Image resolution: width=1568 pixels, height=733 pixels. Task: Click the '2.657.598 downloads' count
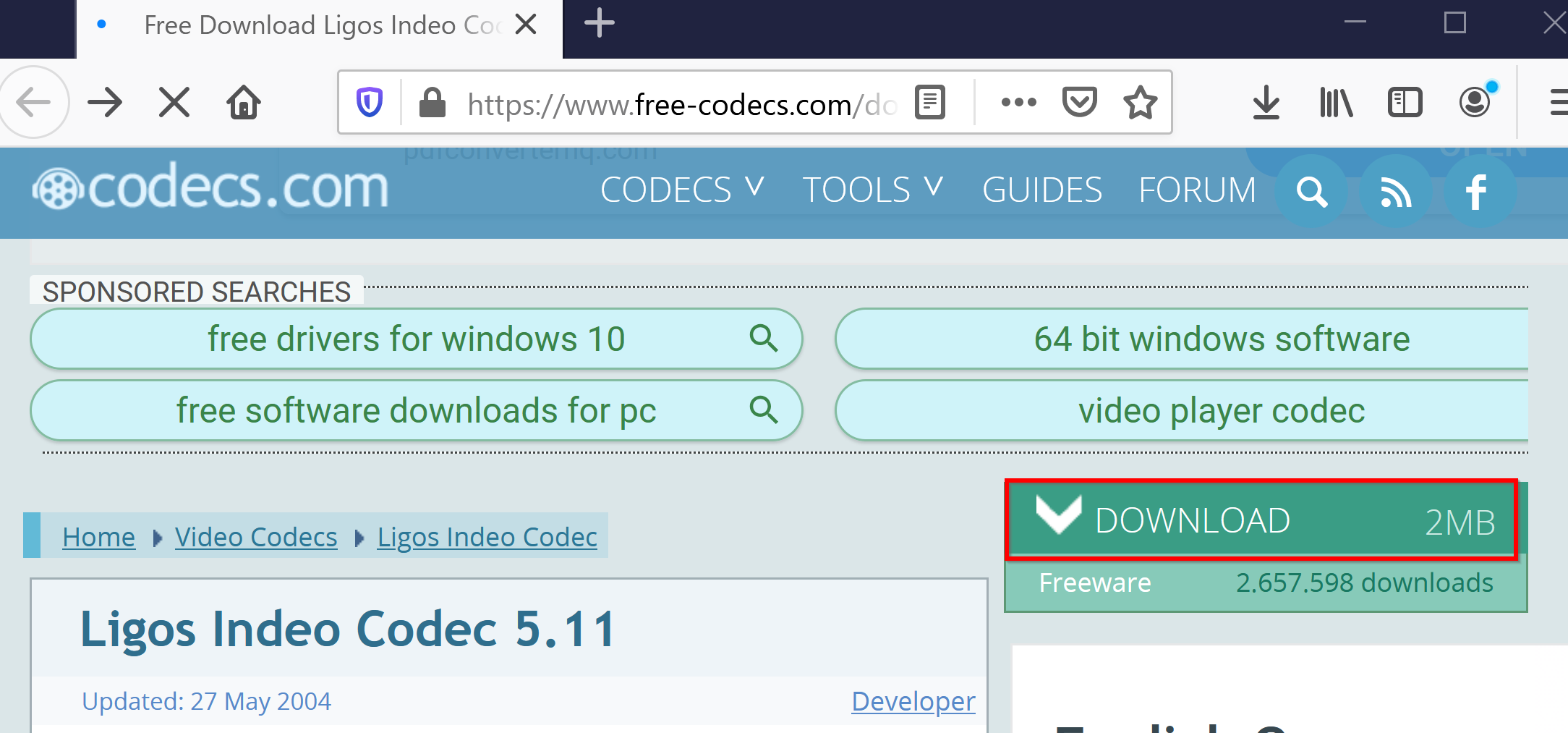coord(1365,582)
